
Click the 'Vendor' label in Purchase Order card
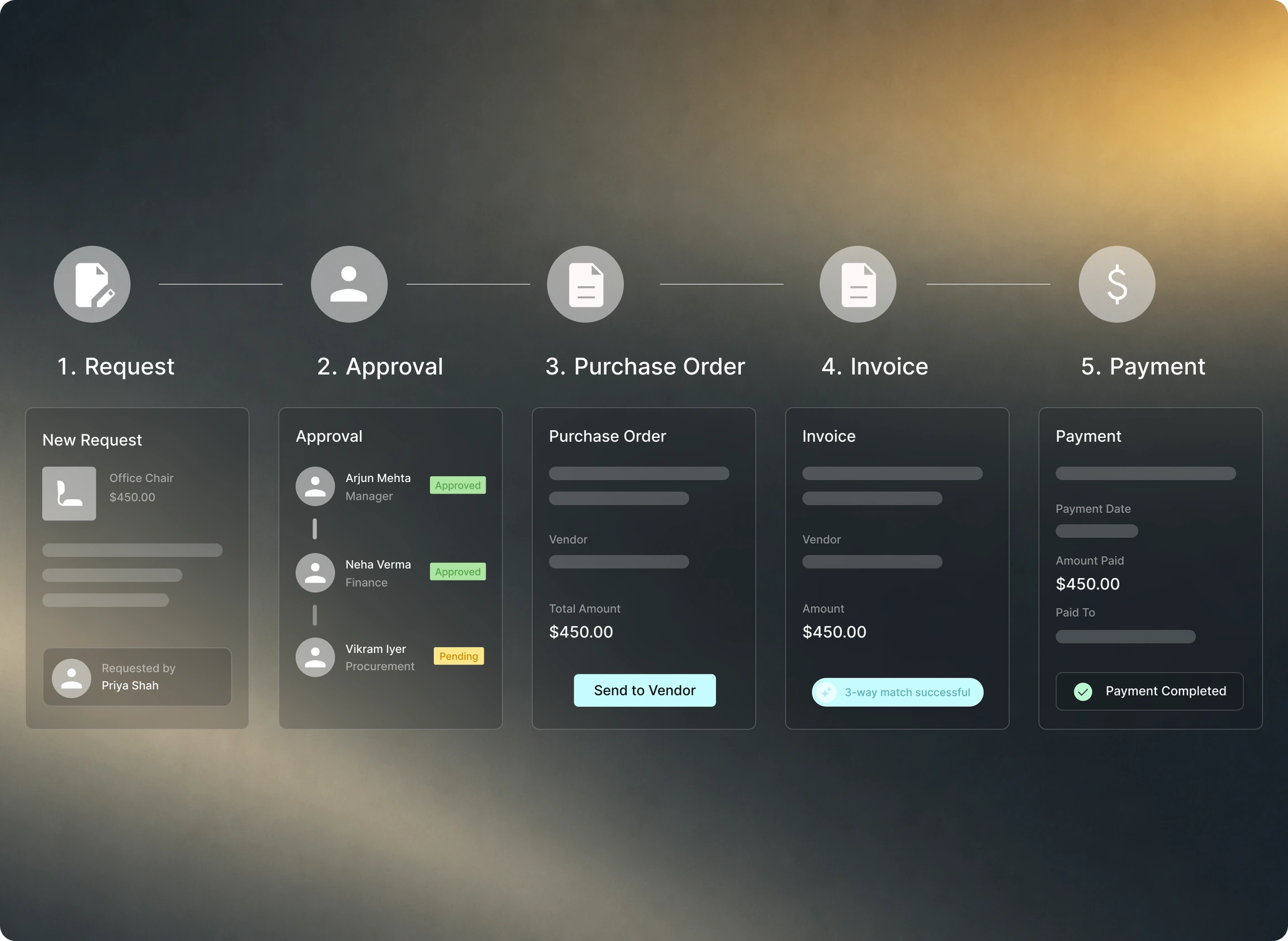coord(568,540)
